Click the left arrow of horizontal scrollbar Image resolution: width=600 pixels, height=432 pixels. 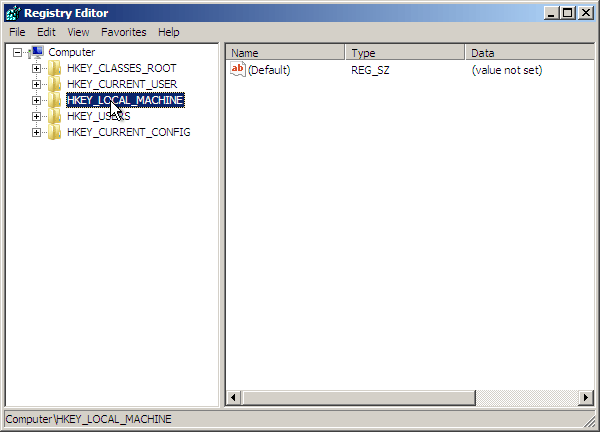[x=233, y=398]
